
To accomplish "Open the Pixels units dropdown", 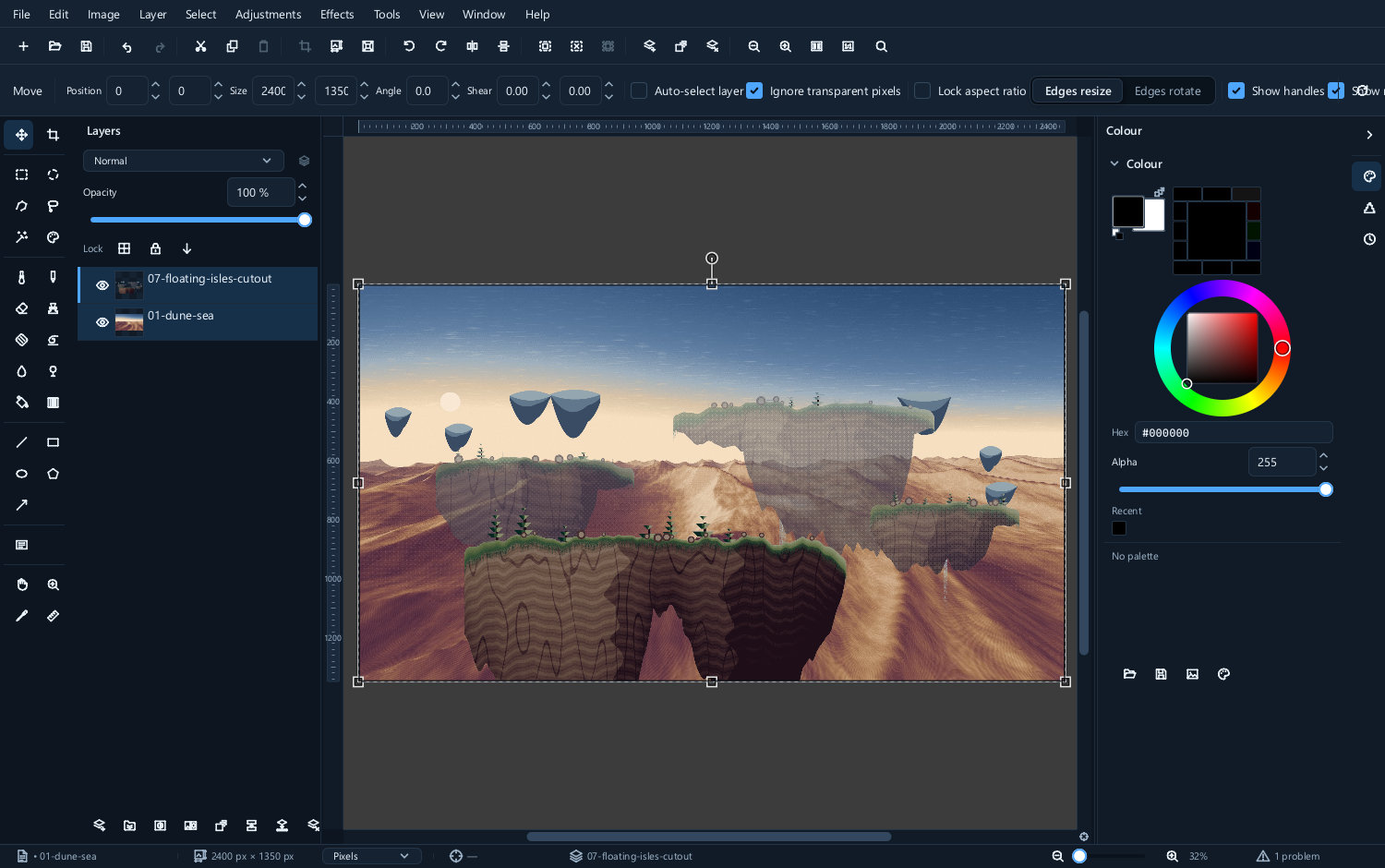I will (x=371, y=856).
